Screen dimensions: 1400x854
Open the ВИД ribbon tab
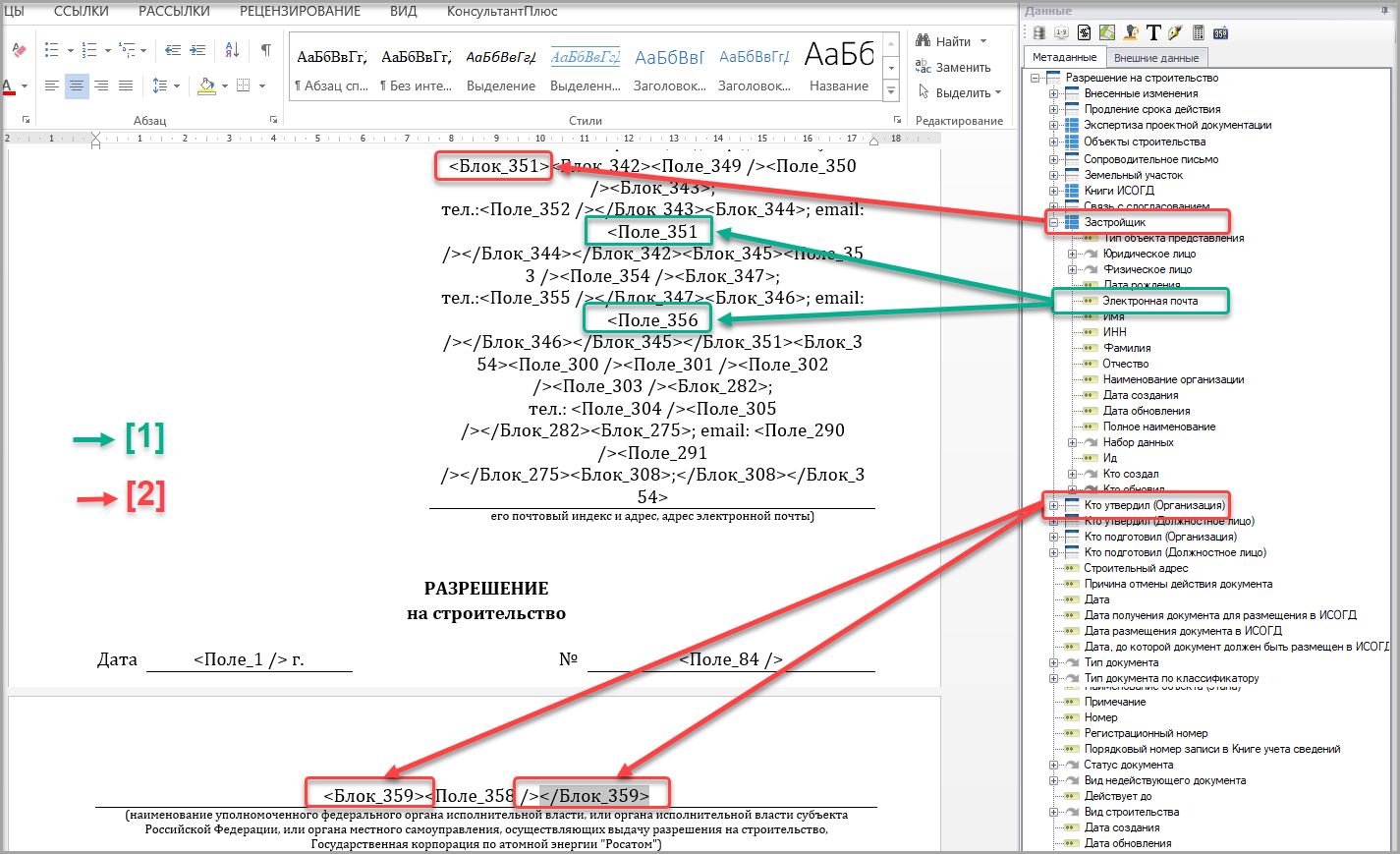[404, 12]
